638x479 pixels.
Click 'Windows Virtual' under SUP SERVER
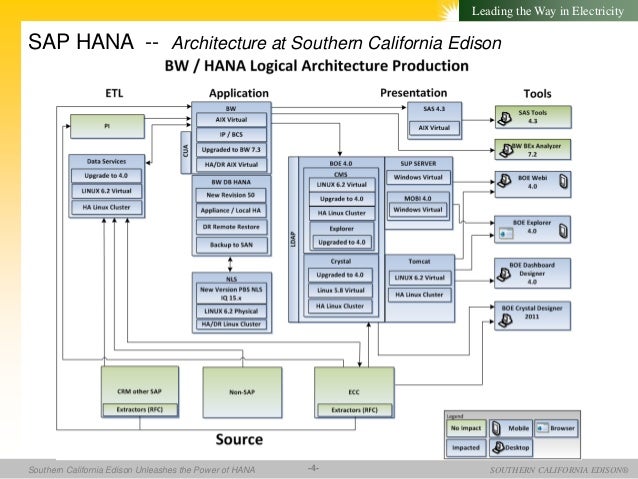click(x=418, y=177)
